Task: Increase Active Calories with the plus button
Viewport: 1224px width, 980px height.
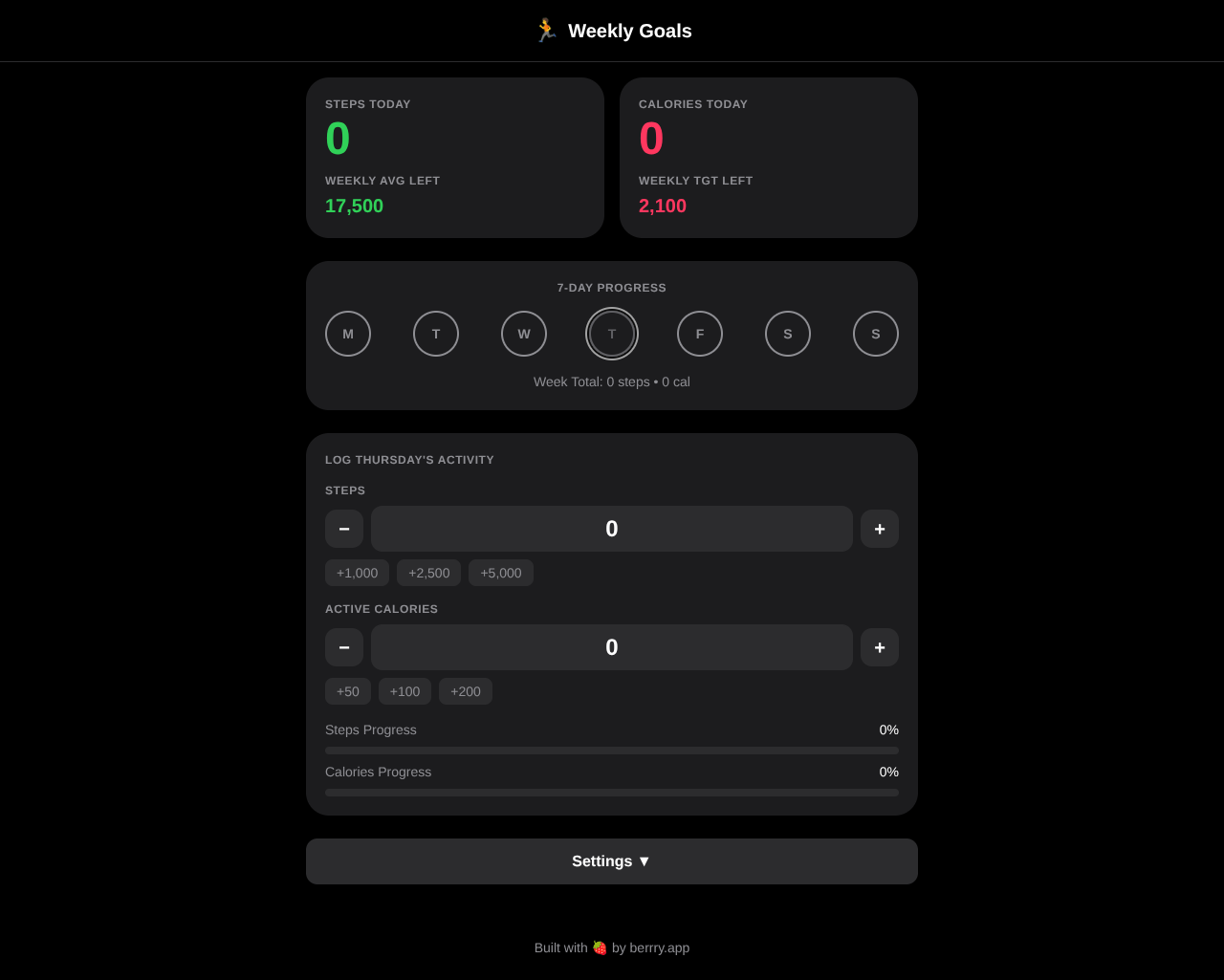Action: [880, 647]
